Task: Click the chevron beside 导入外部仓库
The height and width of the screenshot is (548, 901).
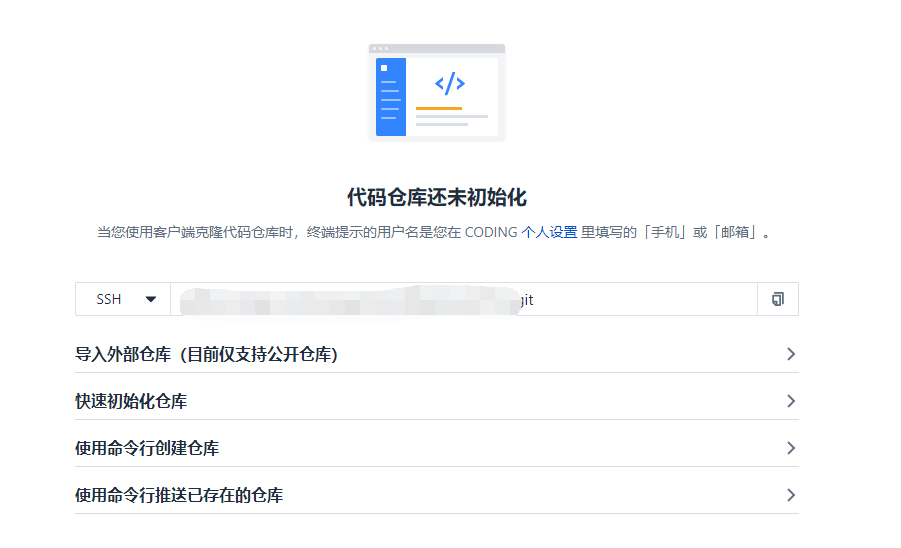Action: [x=790, y=354]
